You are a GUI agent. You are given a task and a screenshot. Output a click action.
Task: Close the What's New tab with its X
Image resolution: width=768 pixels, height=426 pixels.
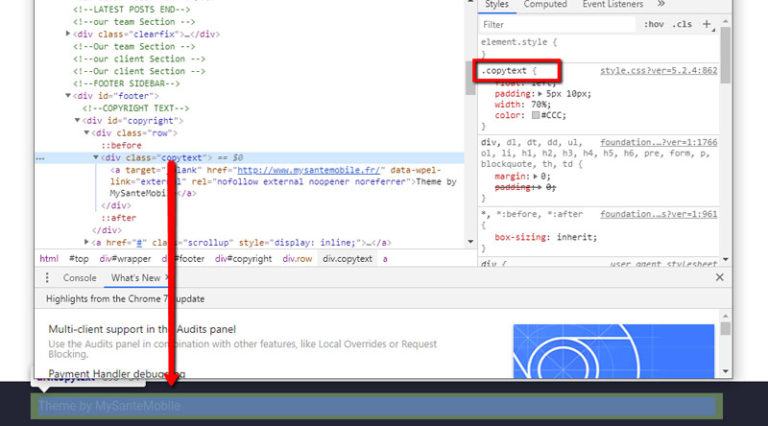tap(168, 277)
